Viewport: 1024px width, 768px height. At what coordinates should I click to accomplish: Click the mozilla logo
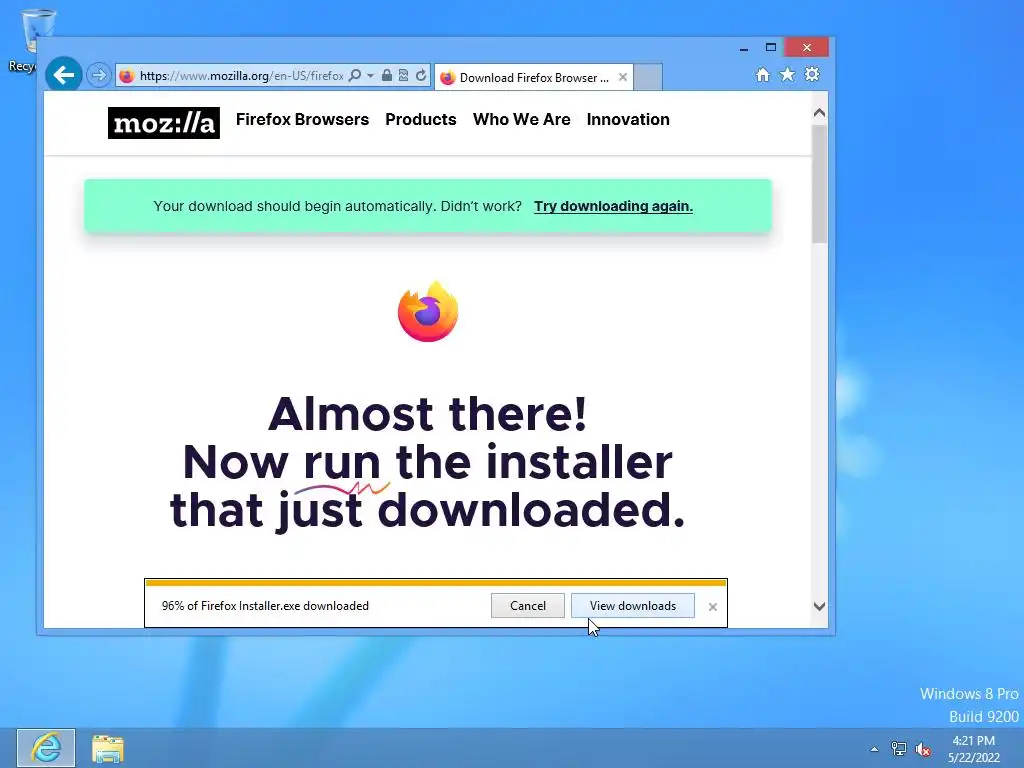pos(164,123)
